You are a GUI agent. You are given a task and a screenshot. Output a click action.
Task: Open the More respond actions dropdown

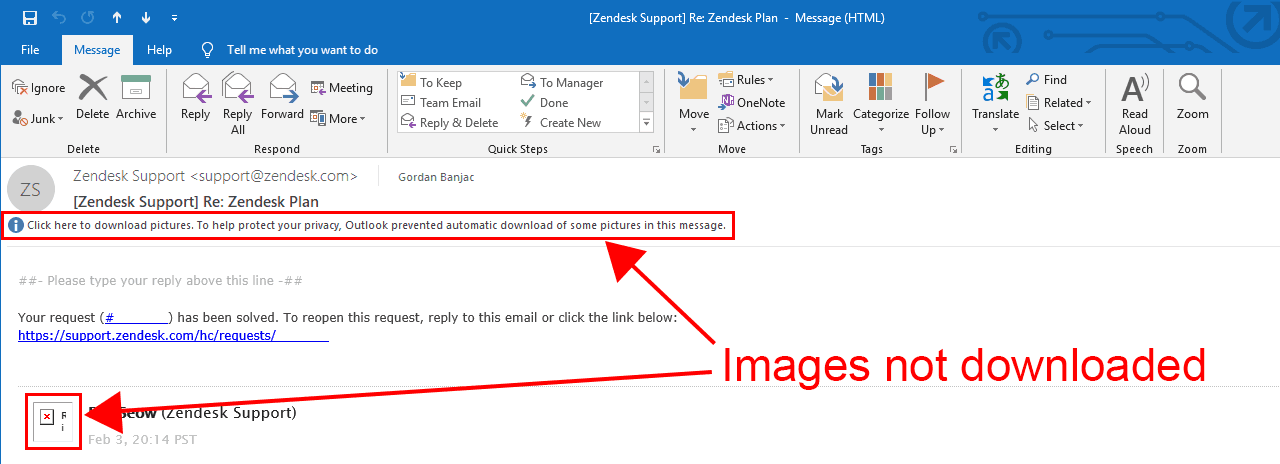[x=338, y=118]
